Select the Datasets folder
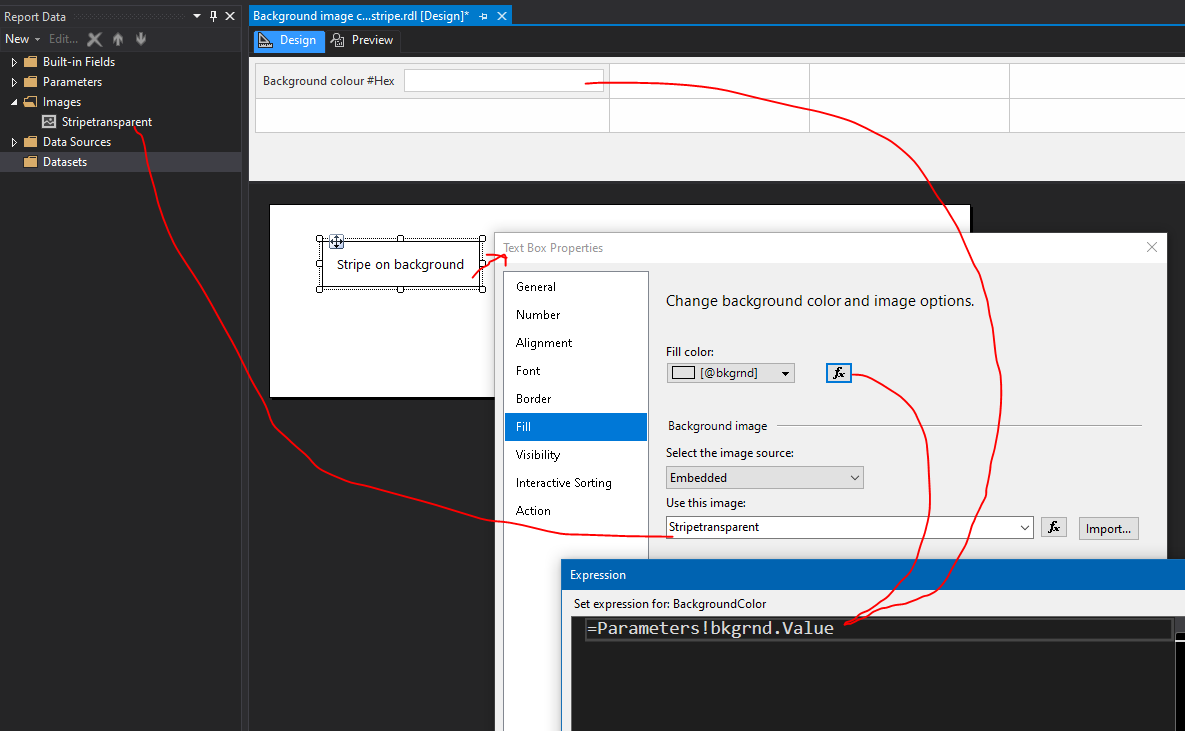Screen dimensions: 1185x731 point(64,162)
